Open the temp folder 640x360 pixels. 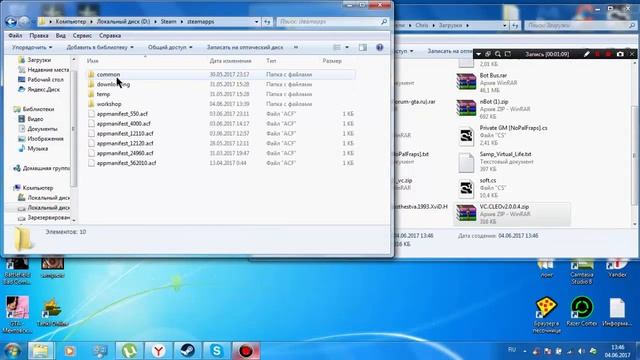[x=103, y=94]
